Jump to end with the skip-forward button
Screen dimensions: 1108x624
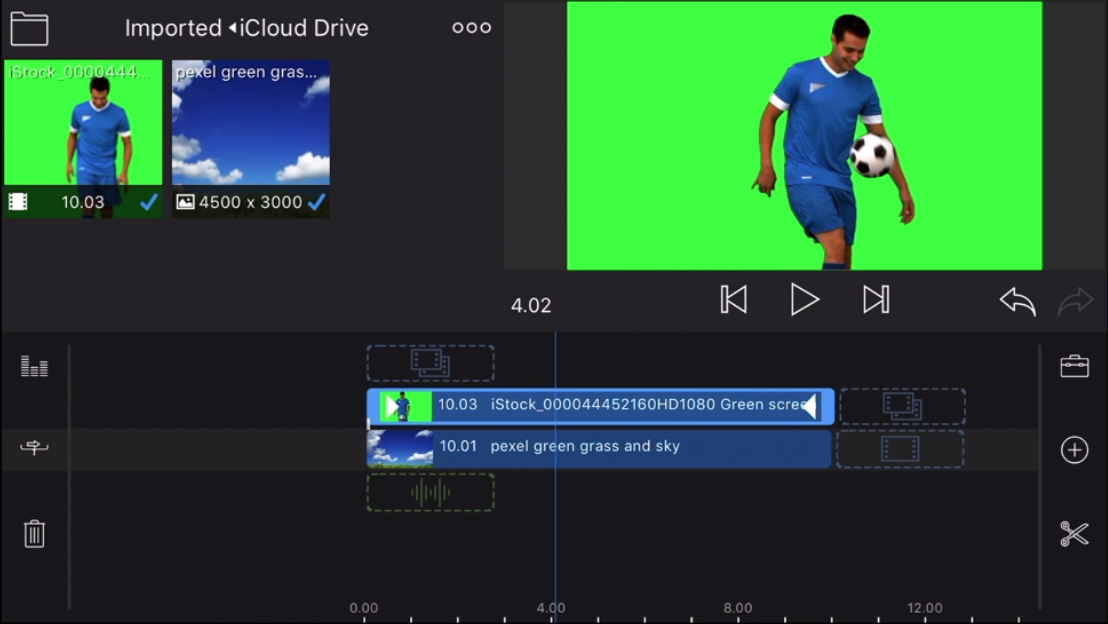coord(876,299)
